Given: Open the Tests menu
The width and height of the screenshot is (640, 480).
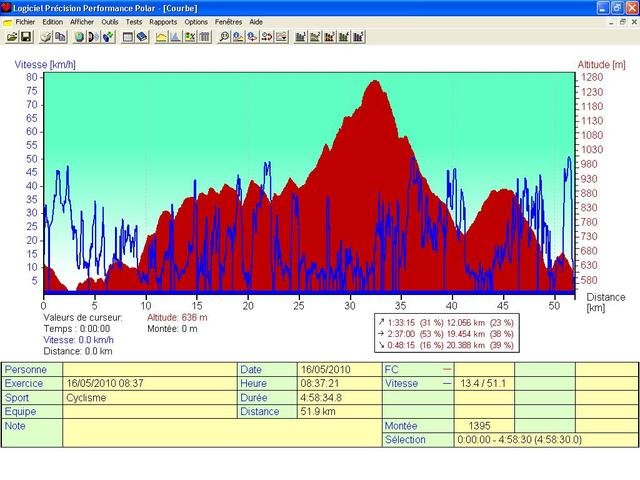Looking at the screenshot, I should point(134,22).
